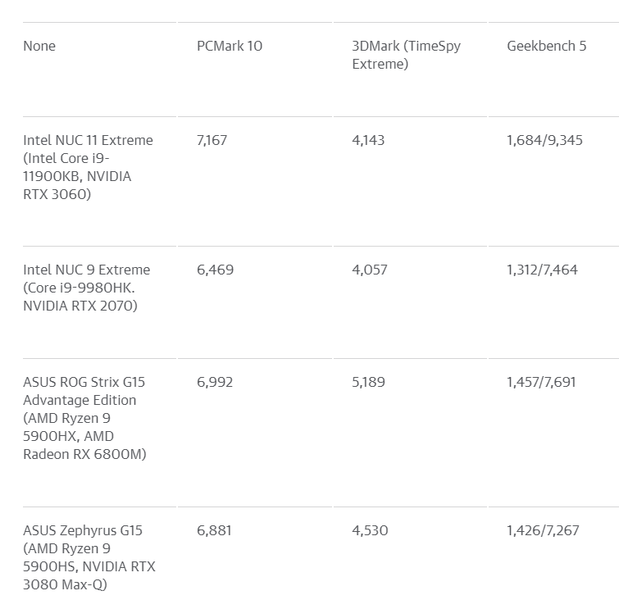Click 3DMark score 4,057
Screen dimensions: 619x599
(369, 269)
